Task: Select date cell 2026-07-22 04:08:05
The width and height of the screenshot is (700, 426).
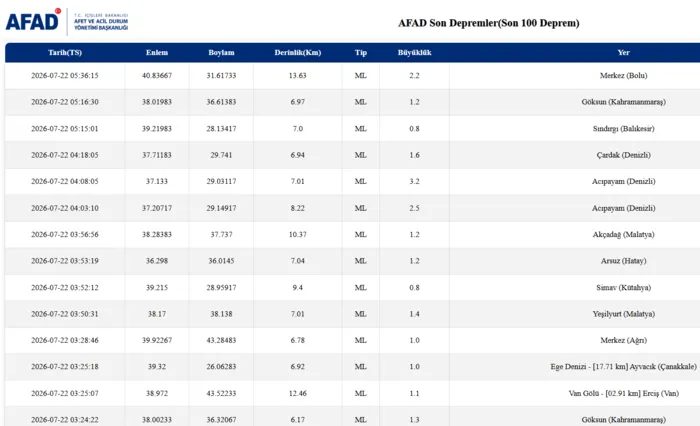Action: pyautogui.click(x=65, y=181)
